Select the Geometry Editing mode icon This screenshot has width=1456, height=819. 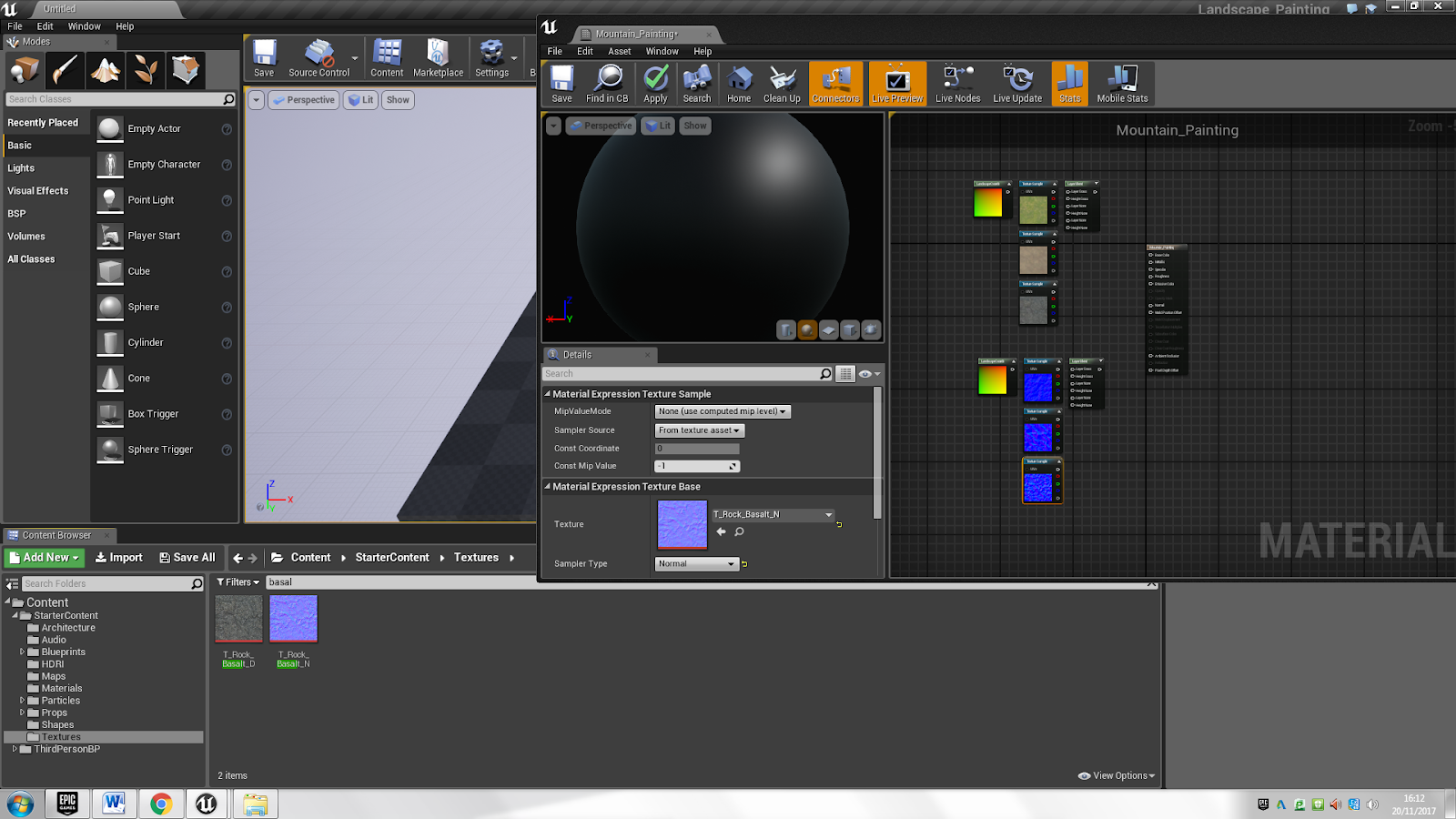tap(186, 70)
